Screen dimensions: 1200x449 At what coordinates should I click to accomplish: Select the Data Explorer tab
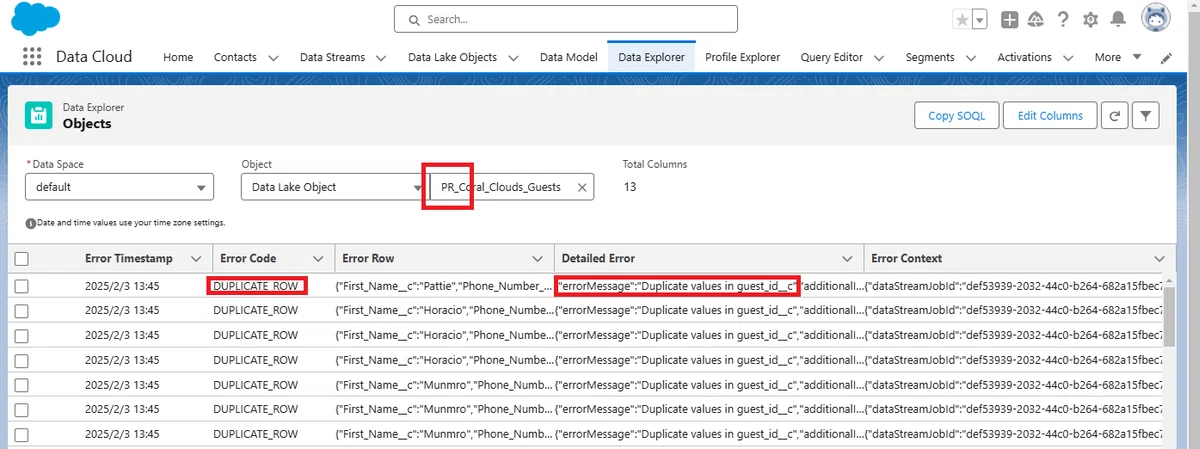(651, 57)
